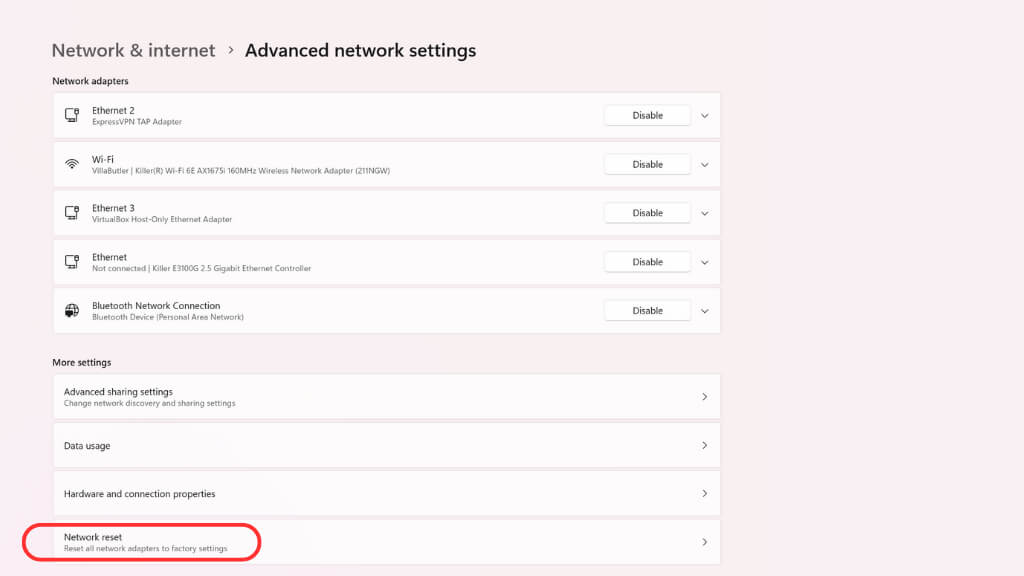Go back to Network & internet
This screenshot has height=576, width=1024.
[x=133, y=50]
